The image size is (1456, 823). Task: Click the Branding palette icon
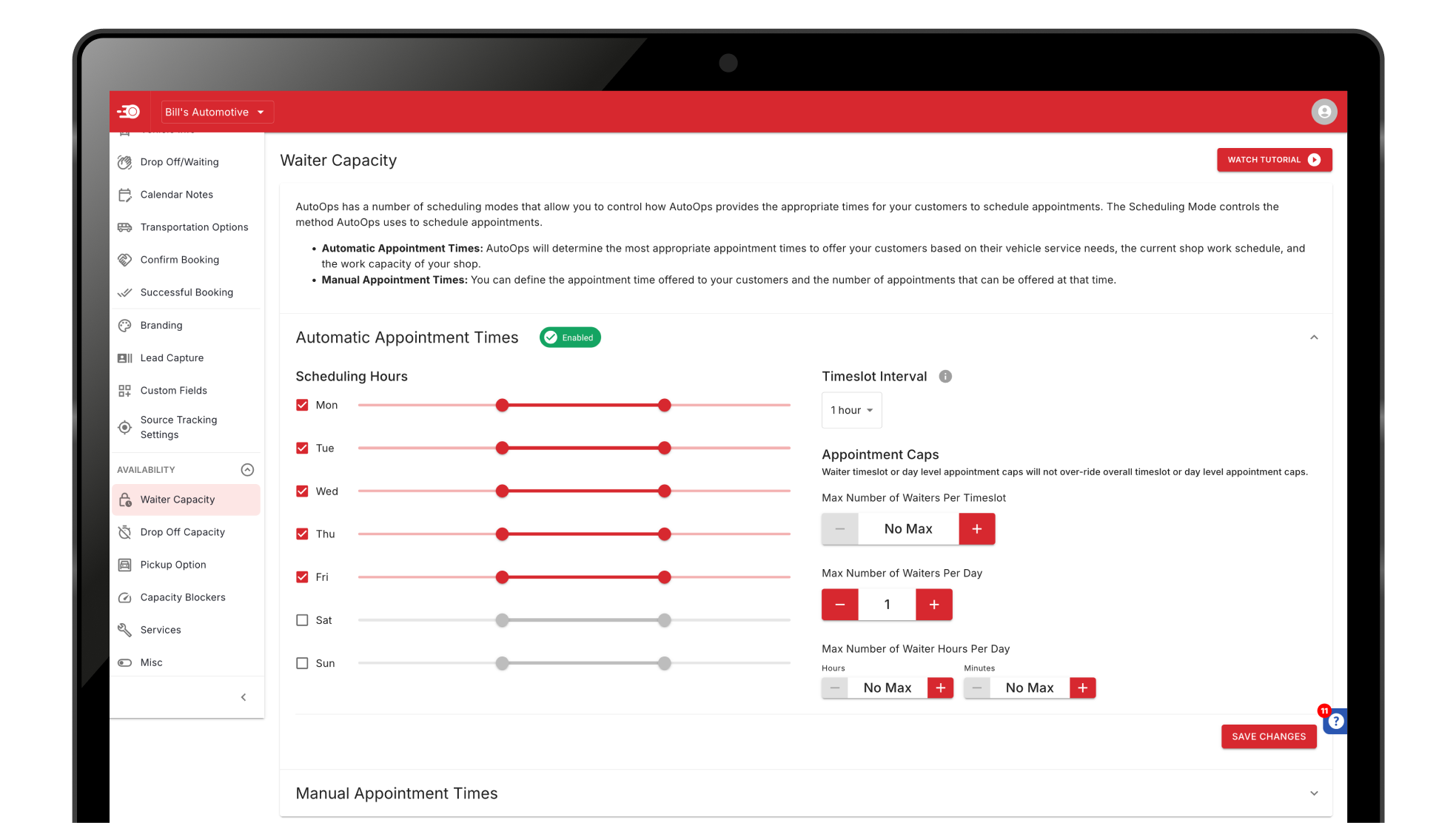[x=124, y=325]
